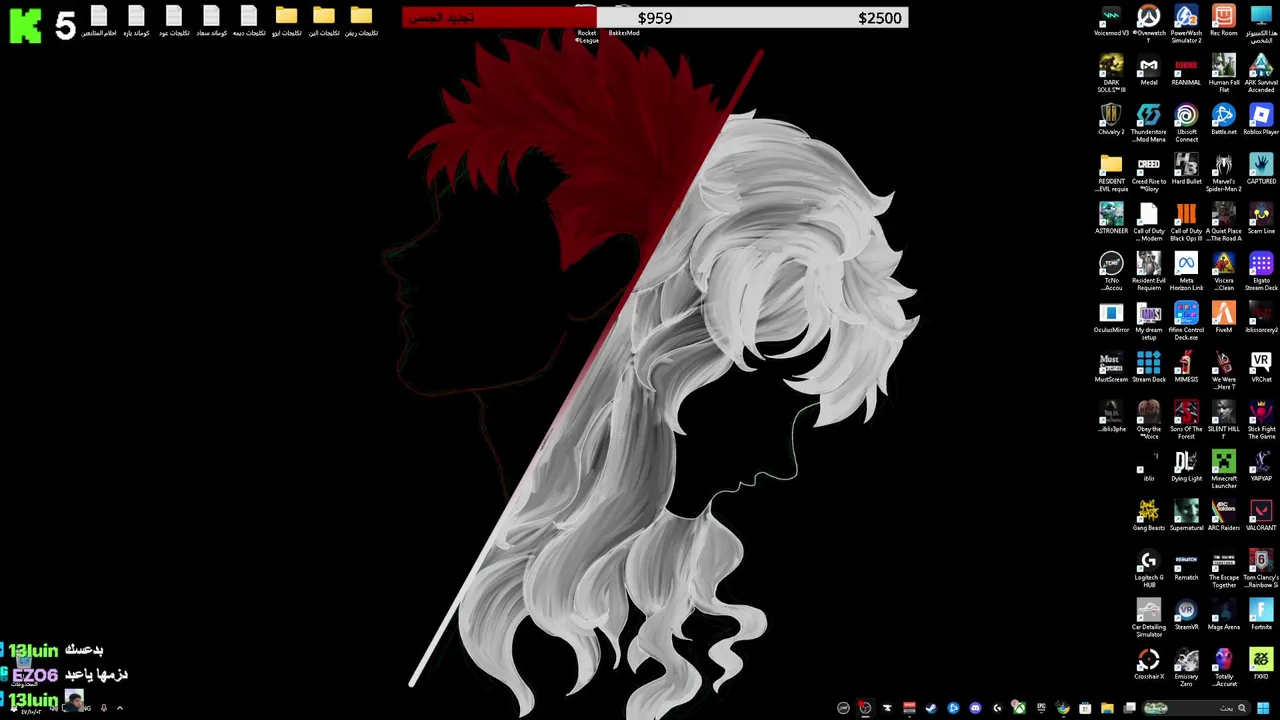Click the Windows Start button

1263,708
